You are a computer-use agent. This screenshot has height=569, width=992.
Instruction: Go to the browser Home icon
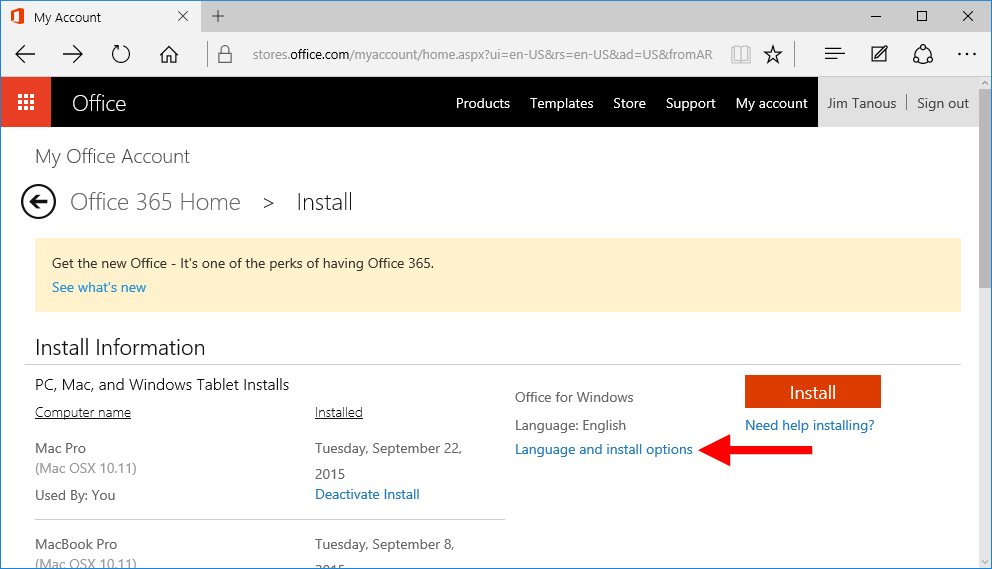click(x=168, y=54)
